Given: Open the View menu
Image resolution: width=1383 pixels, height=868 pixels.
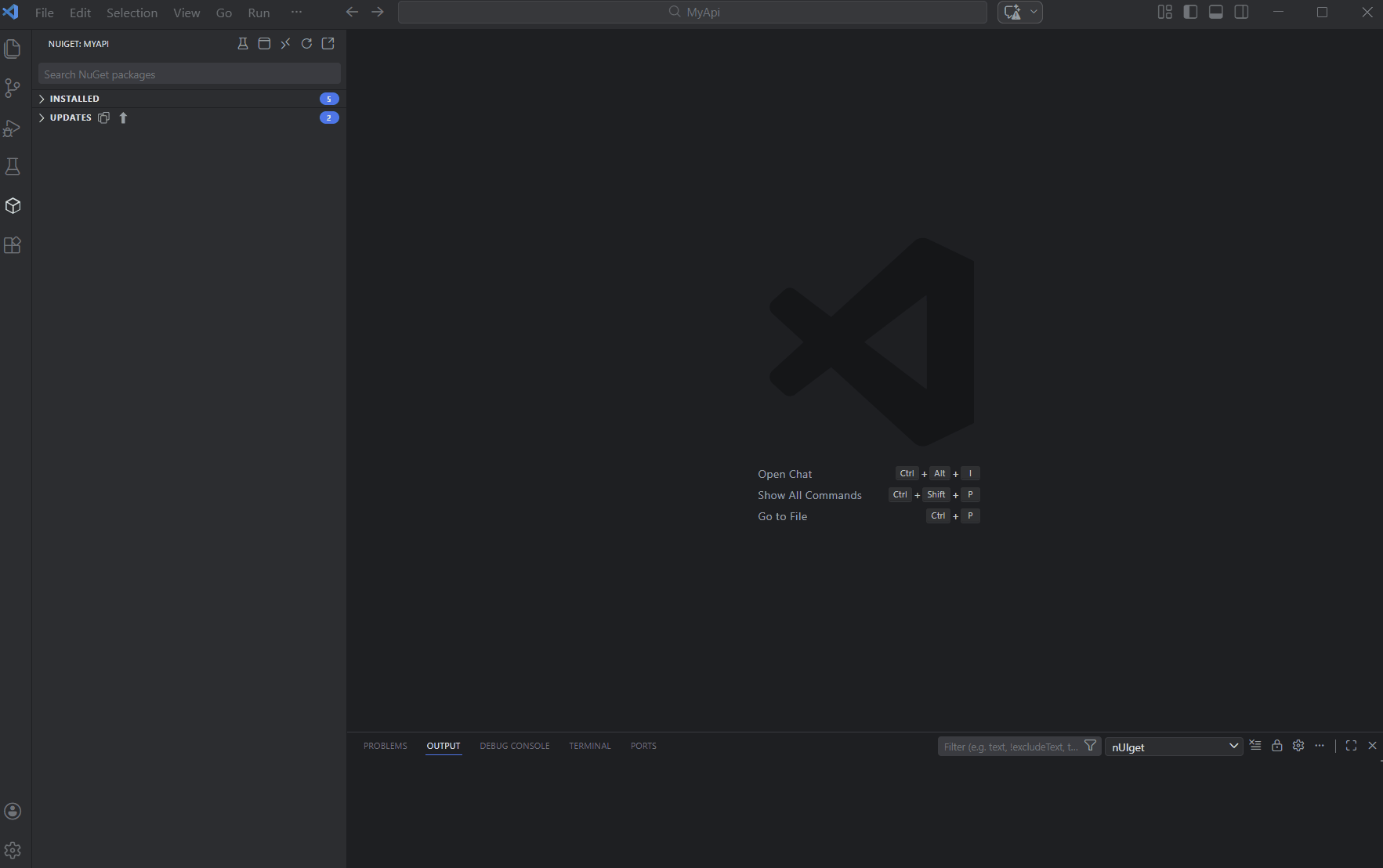Looking at the screenshot, I should pyautogui.click(x=186, y=13).
